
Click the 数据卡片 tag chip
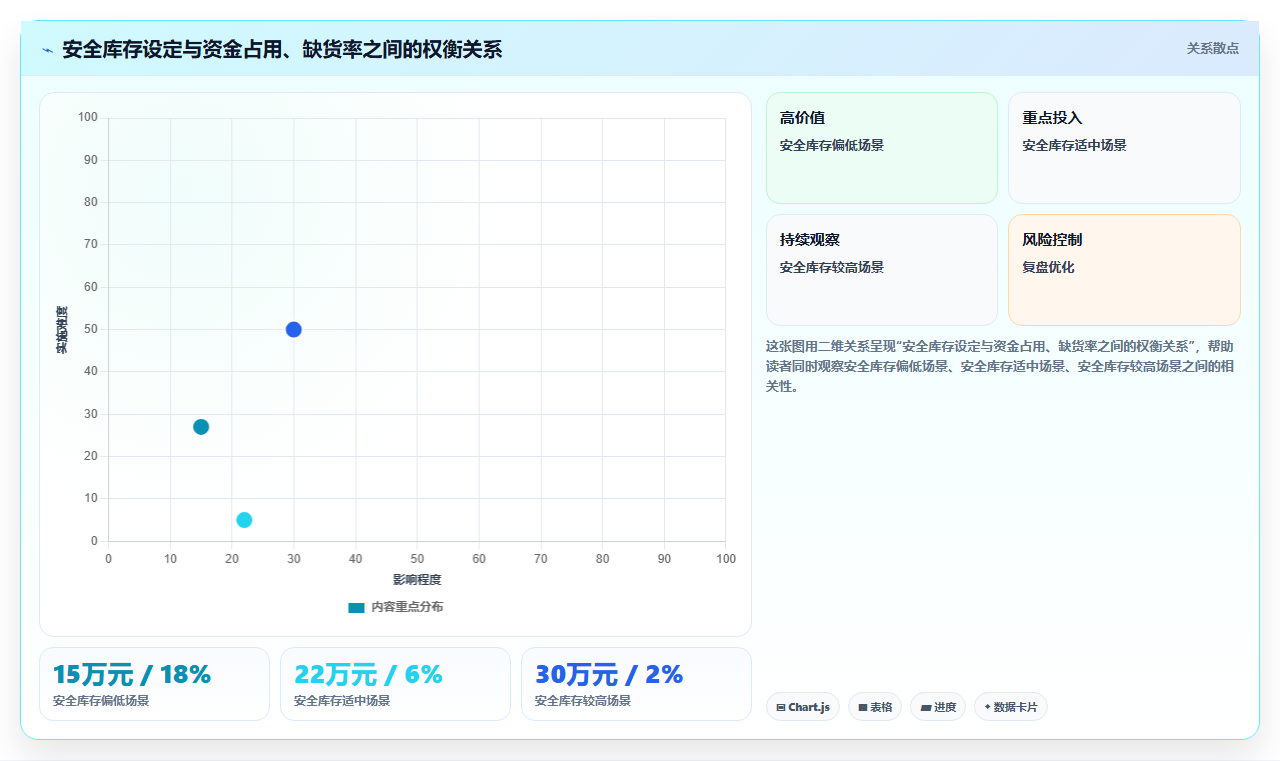[x=1011, y=707]
